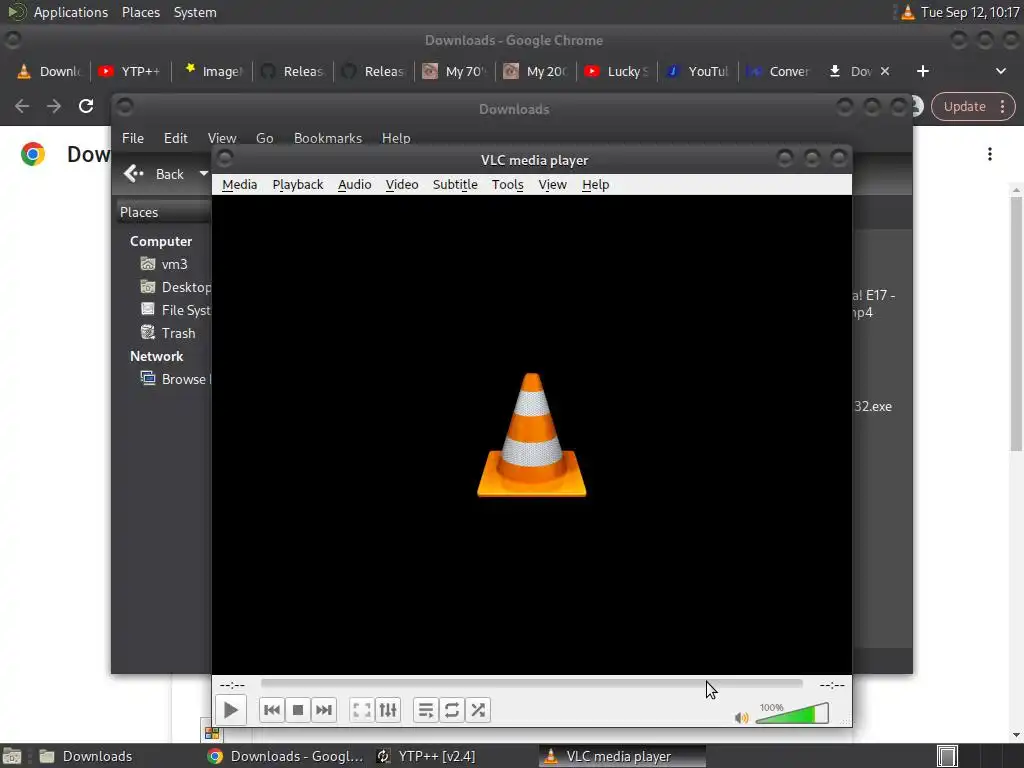Click Back button in file manager
This screenshot has height=768, width=1024.
(155, 174)
